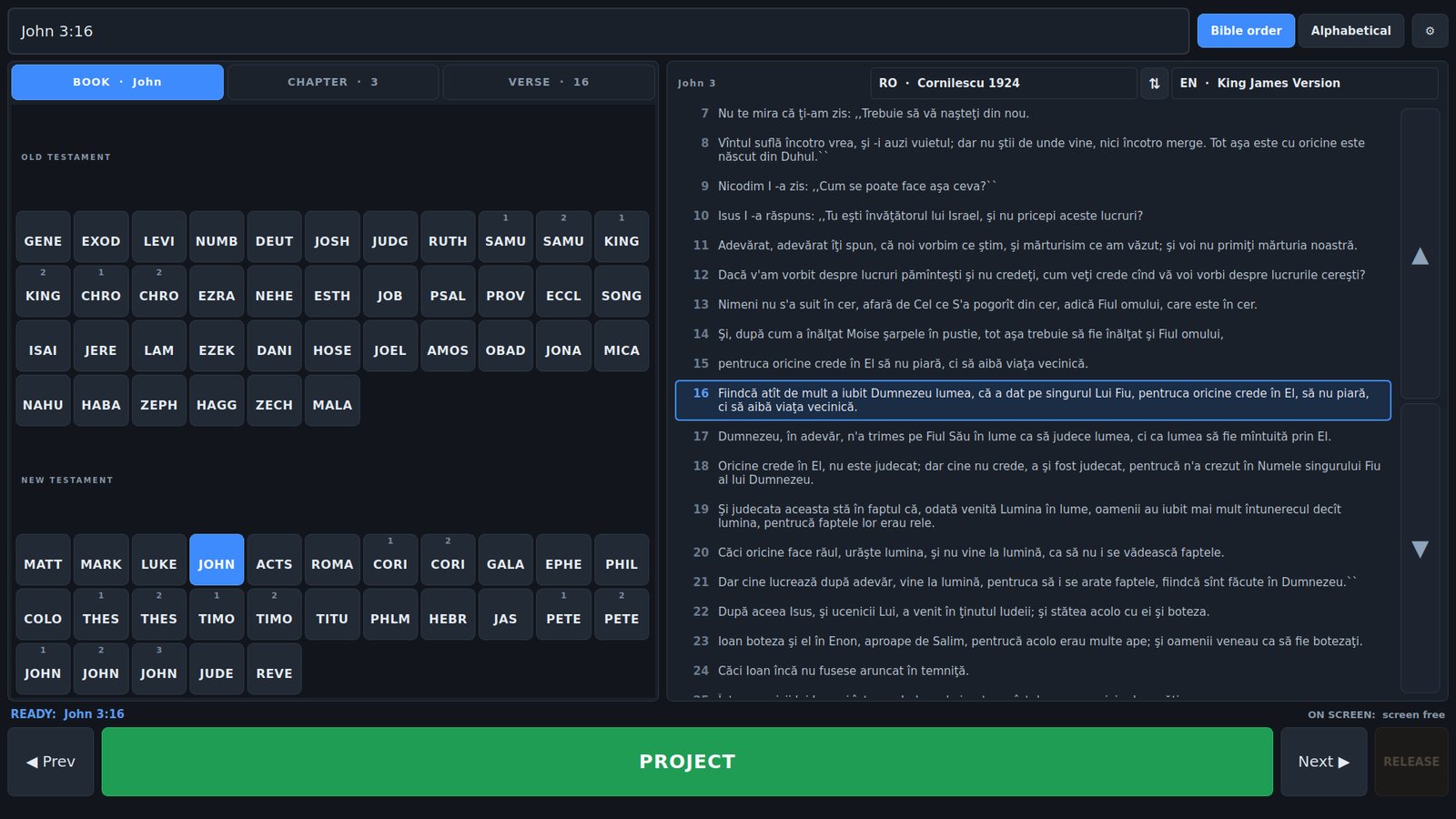Choose the HEBR book button
This screenshot has width=1456, height=819.
coord(448,614)
